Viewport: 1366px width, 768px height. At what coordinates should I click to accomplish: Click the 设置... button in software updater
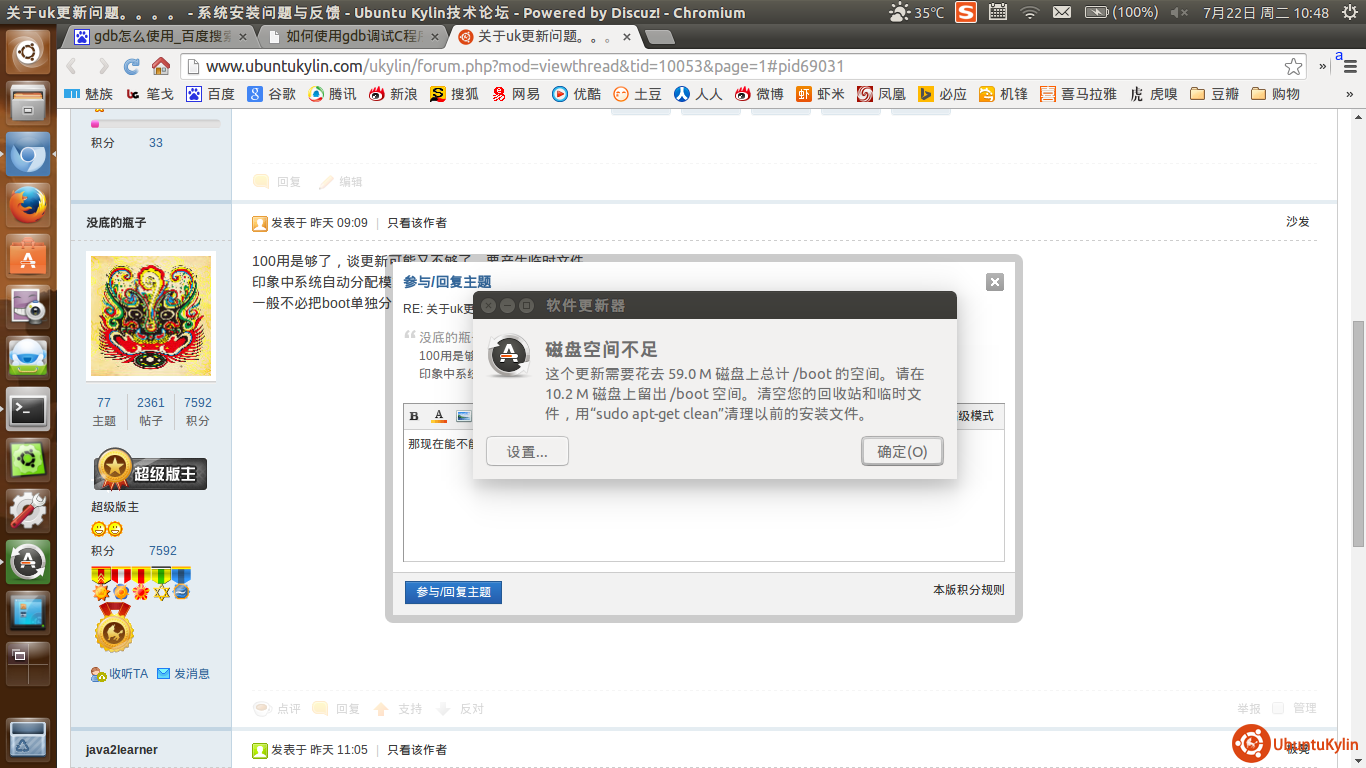[x=527, y=452]
